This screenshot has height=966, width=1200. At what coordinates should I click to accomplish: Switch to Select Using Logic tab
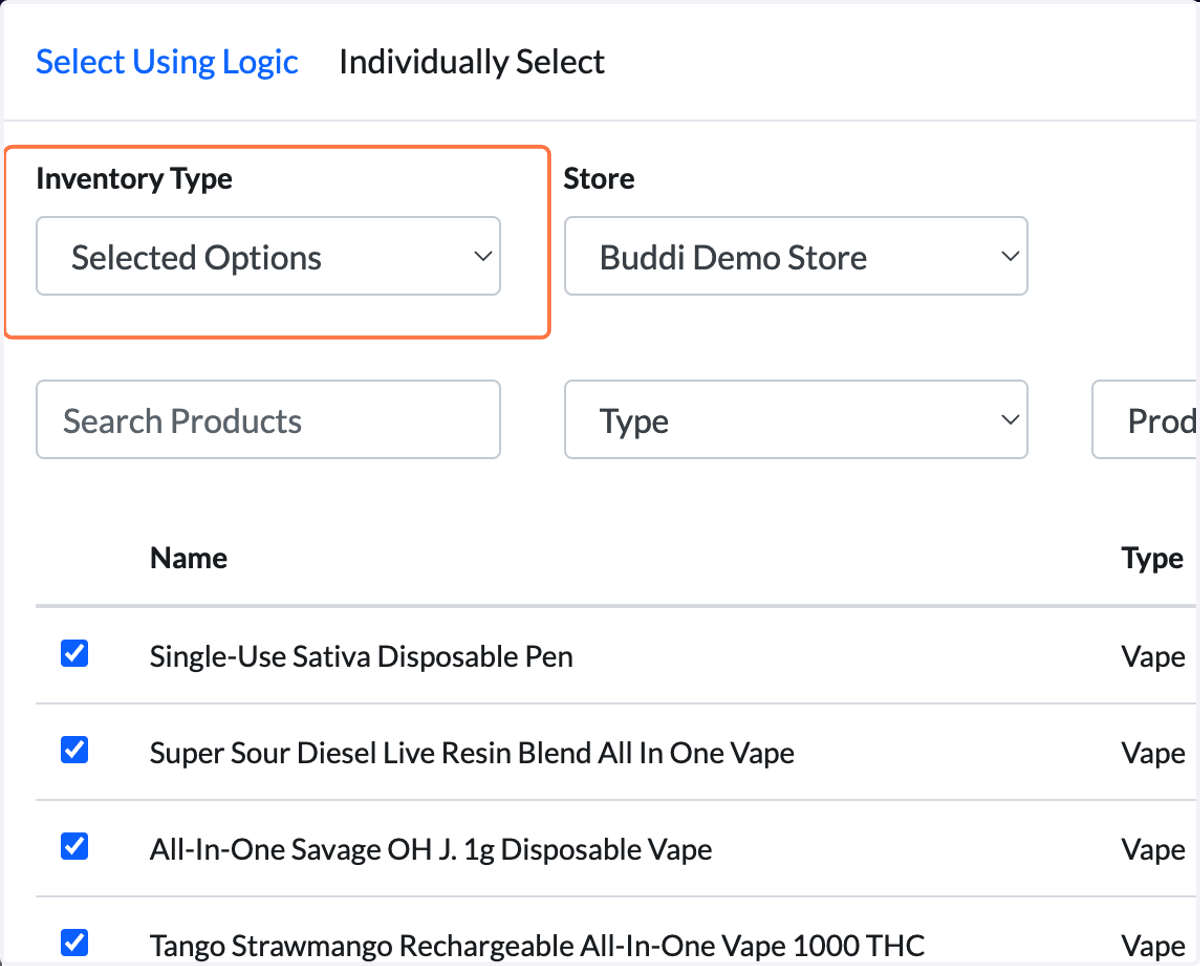point(167,62)
